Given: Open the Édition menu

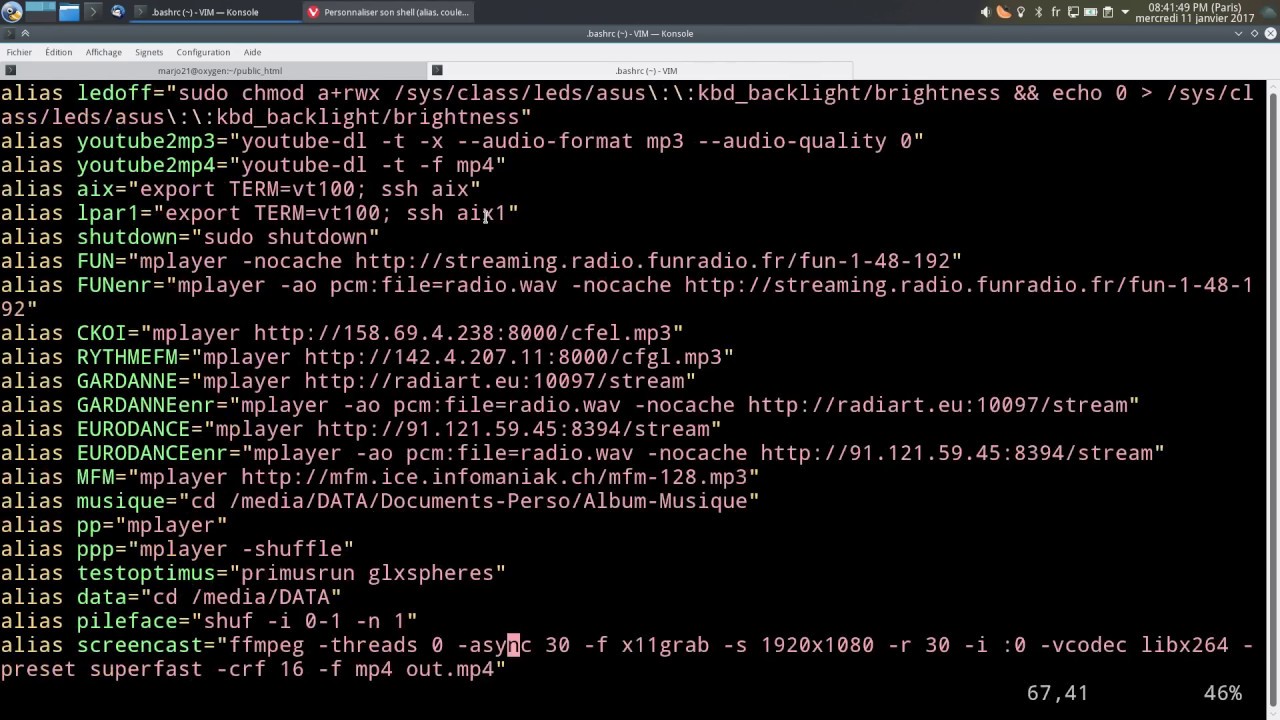Looking at the screenshot, I should 58,52.
